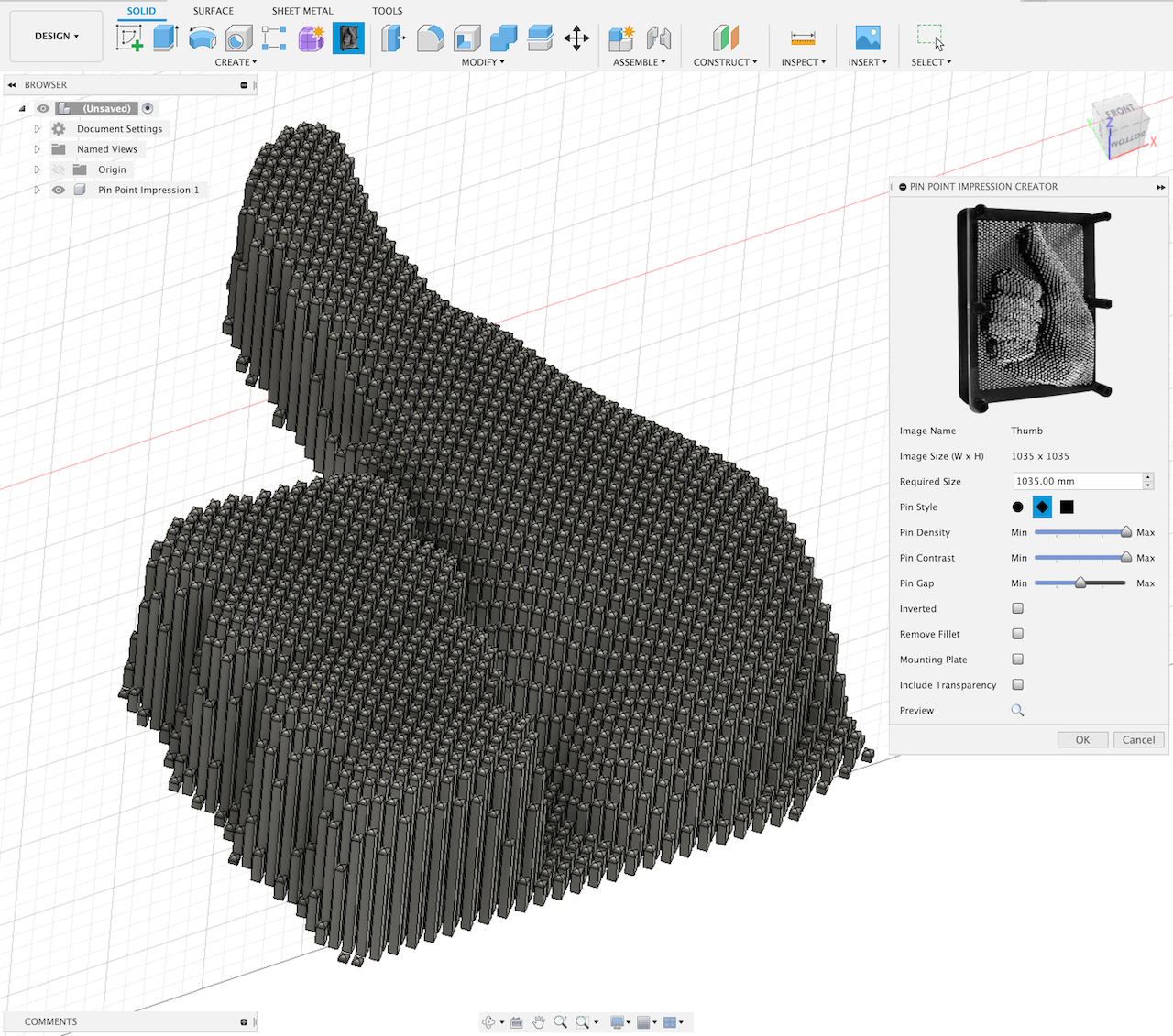The image size is (1173, 1036).
Task: Select the Create Sketch tool icon
Action: pos(129,38)
